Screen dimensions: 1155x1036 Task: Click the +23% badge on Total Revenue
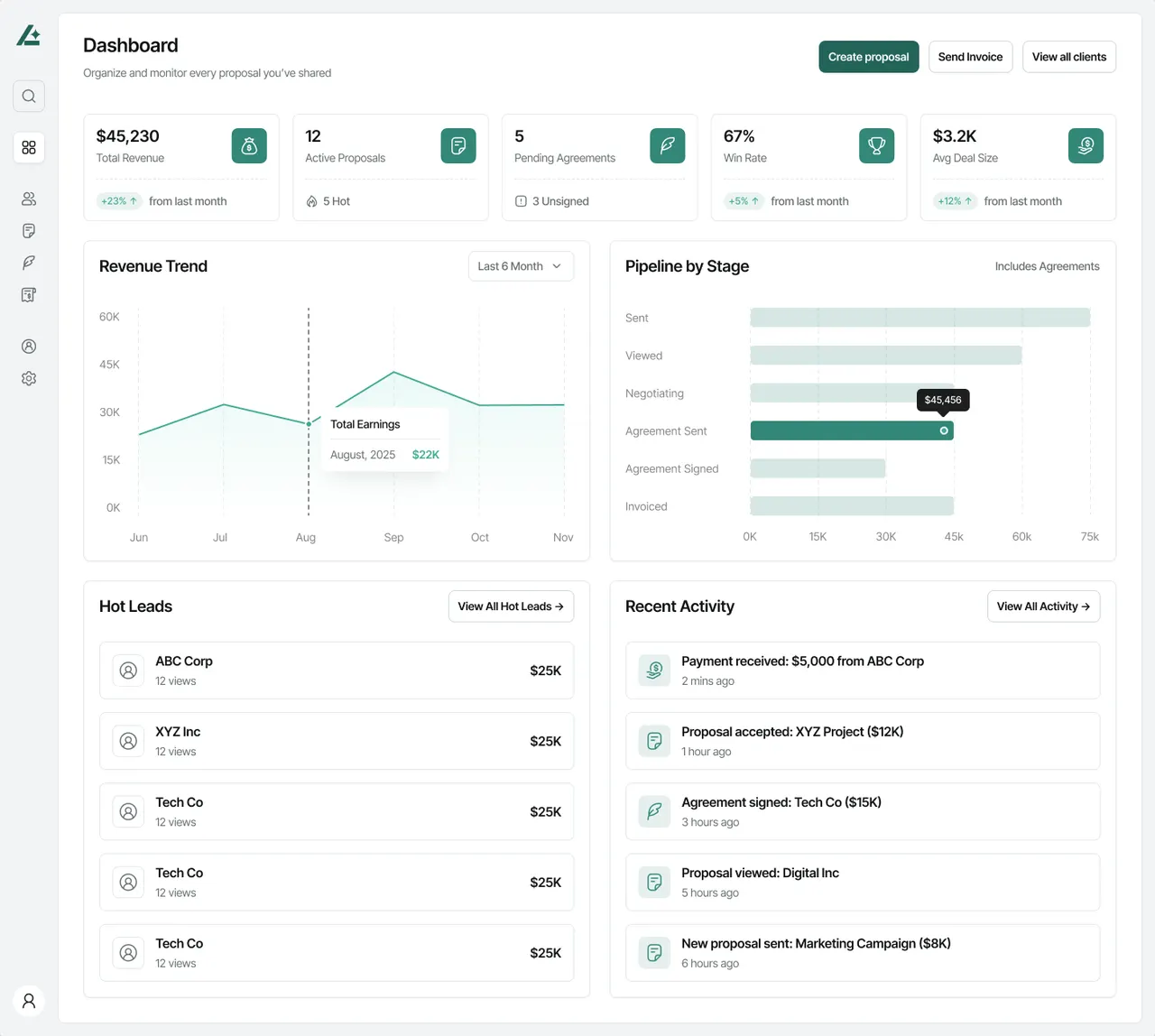click(x=119, y=201)
